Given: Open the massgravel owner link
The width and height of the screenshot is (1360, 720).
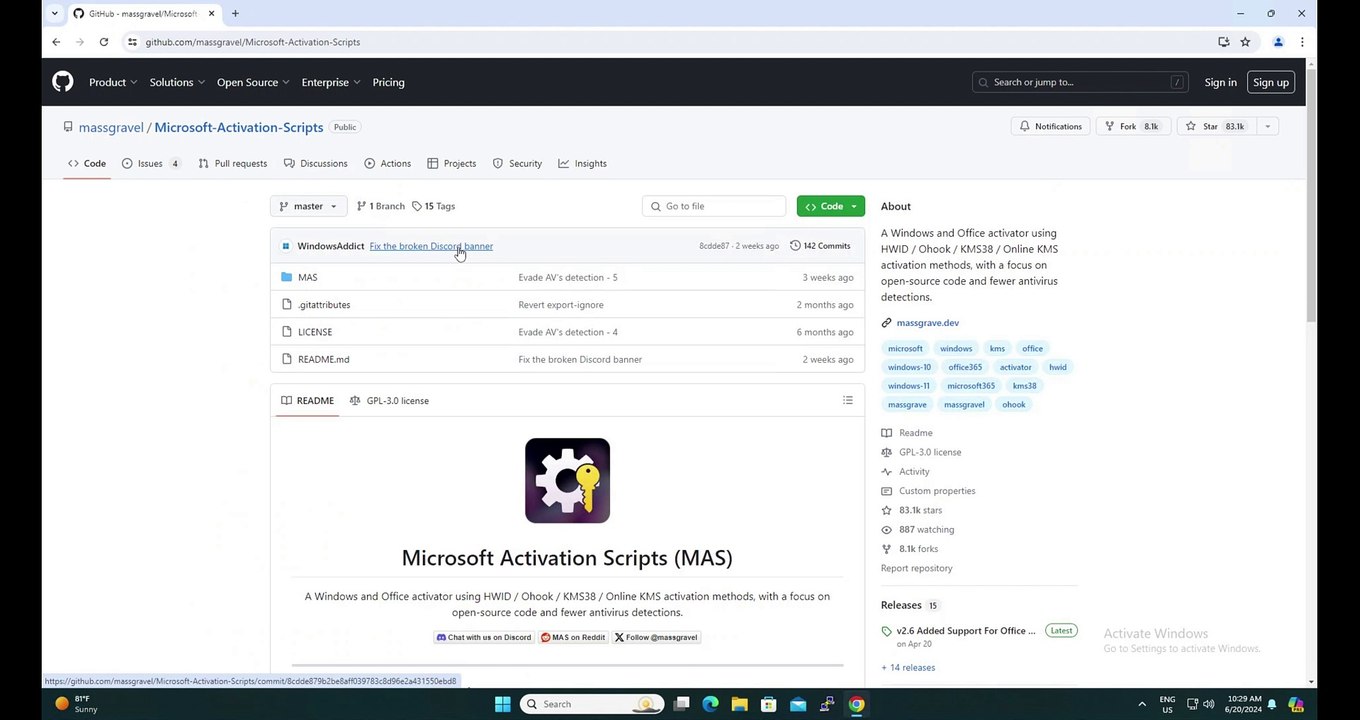Looking at the screenshot, I should pos(111,127).
